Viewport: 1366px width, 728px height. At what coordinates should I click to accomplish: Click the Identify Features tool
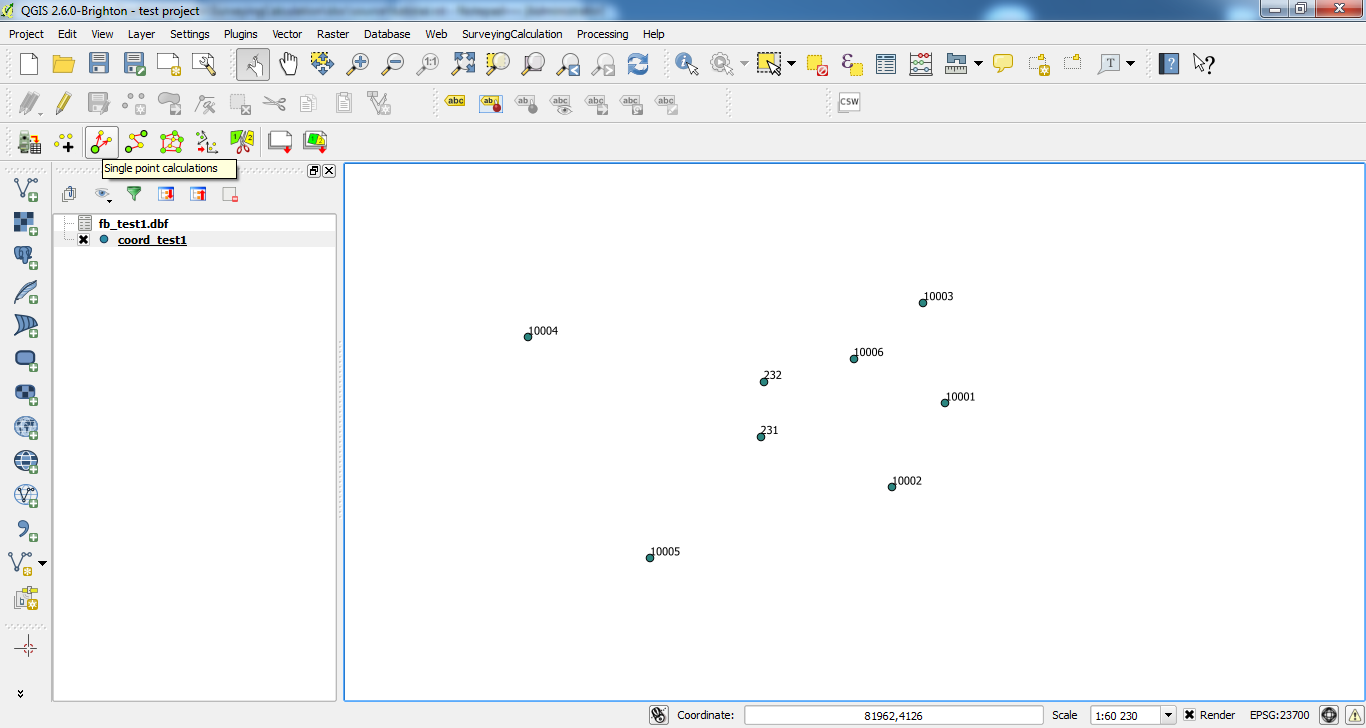click(x=686, y=64)
